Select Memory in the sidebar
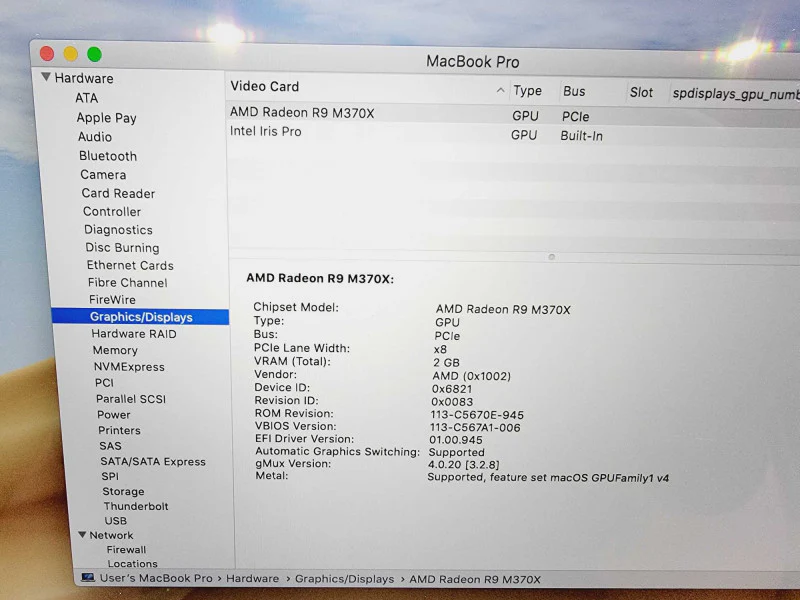The width and height of the screenshot is (800, 600). 115,350
